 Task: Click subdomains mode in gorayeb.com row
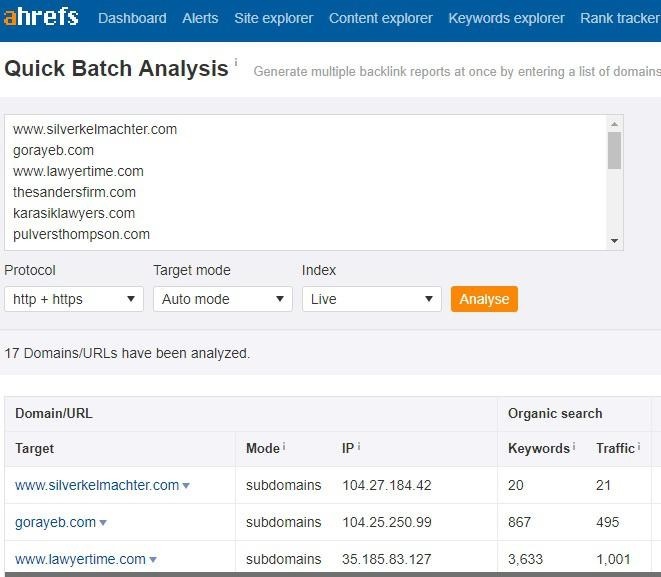[283, 523]
